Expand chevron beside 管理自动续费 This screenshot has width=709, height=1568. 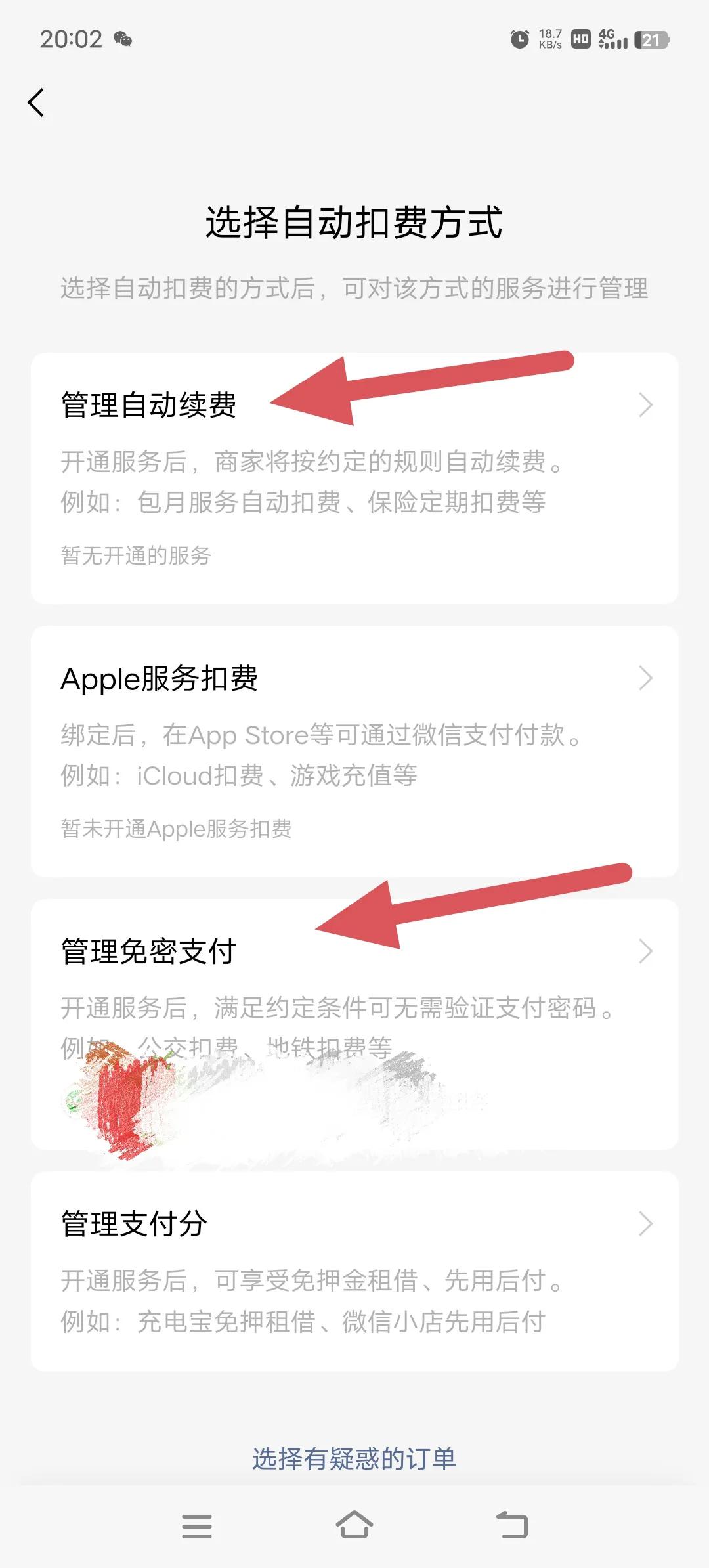tap(646, 405)
